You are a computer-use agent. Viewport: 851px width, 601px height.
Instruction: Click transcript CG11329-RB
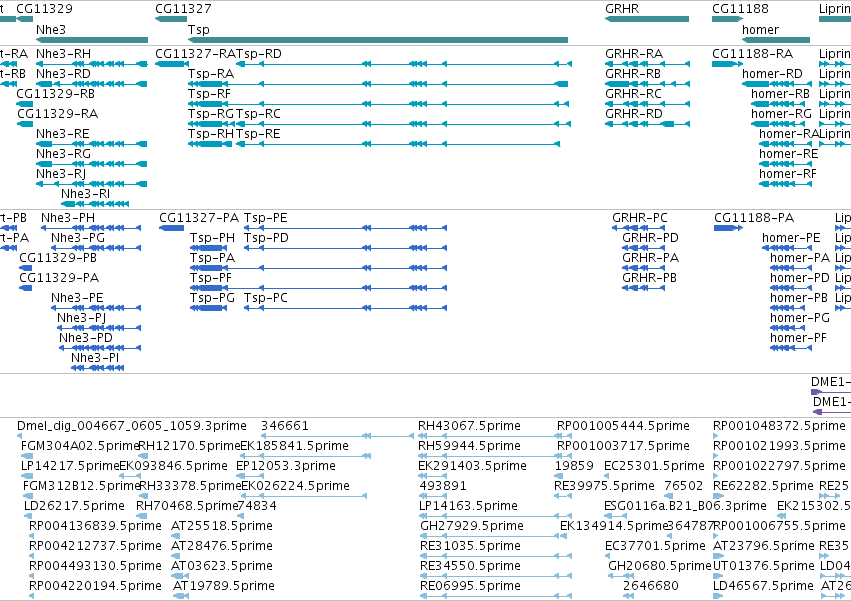coord(24,104)
